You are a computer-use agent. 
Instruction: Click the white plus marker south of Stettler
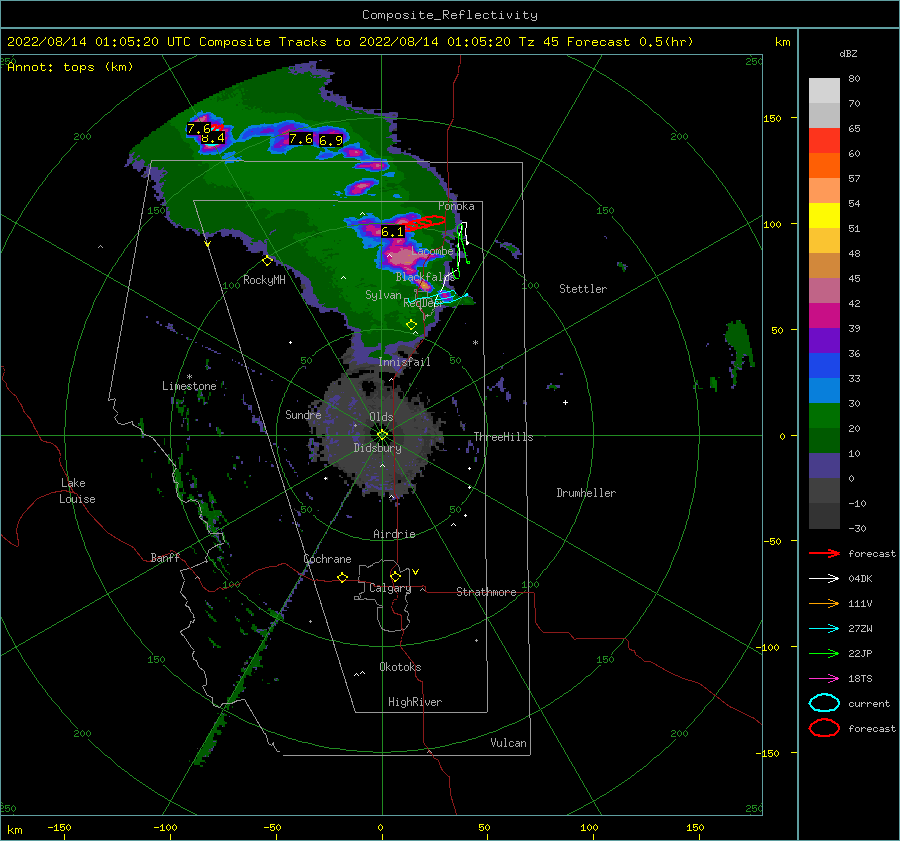[565, 402]
